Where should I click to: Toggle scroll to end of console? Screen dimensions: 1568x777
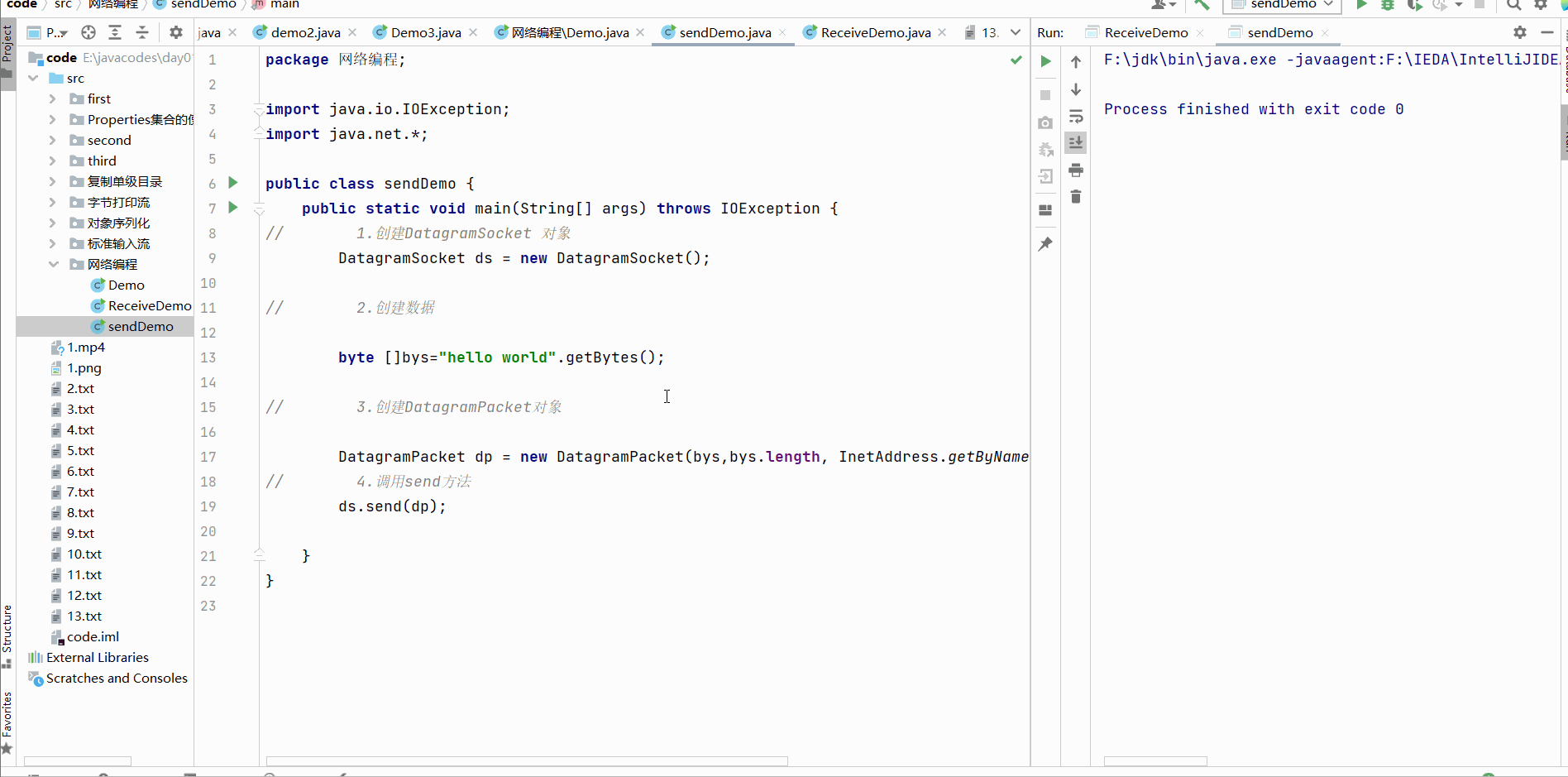click(1076, 142)
